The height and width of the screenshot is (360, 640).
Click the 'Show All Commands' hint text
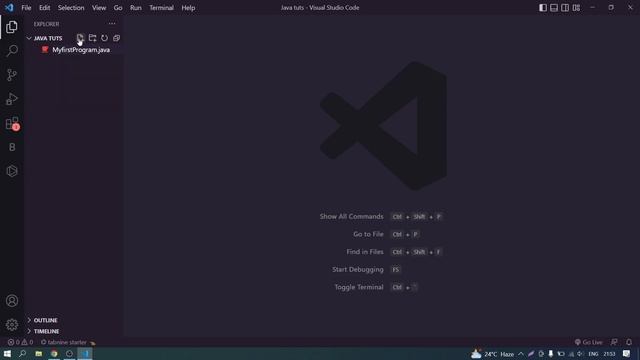click(x=351, y=216)
